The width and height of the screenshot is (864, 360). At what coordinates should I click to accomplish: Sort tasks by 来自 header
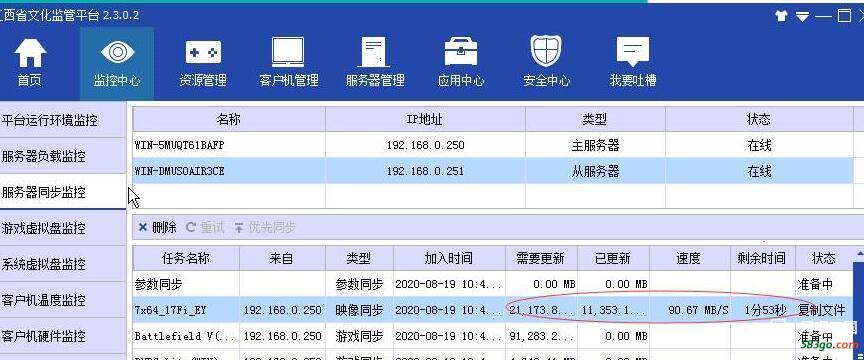point(282,258)
